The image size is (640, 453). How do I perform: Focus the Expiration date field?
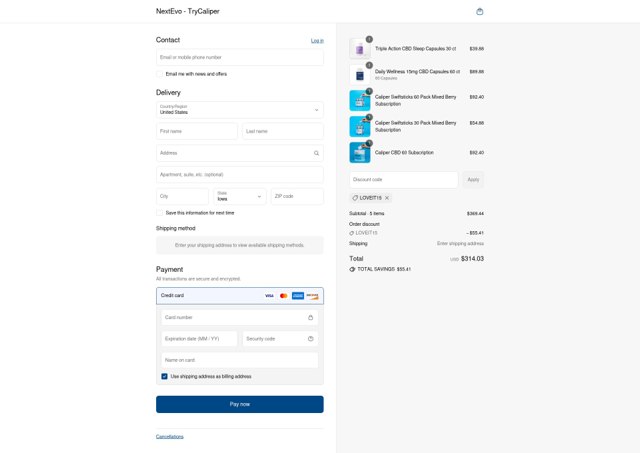tap(199, 339)
